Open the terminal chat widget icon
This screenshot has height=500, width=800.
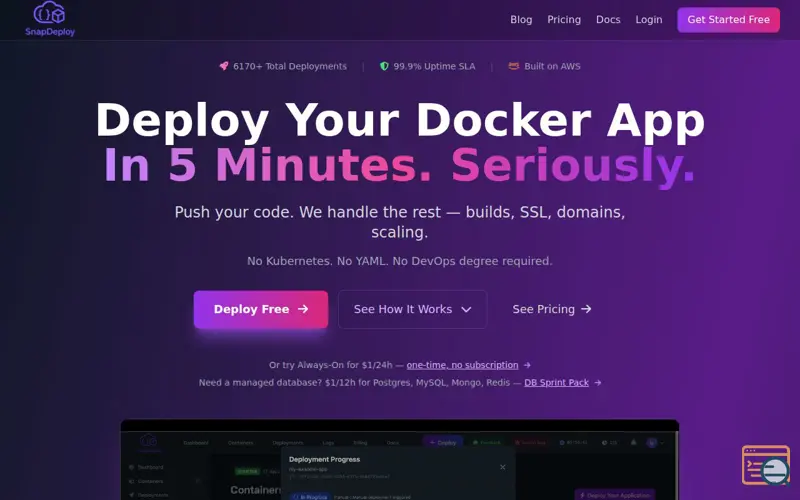tap(766, 465)
